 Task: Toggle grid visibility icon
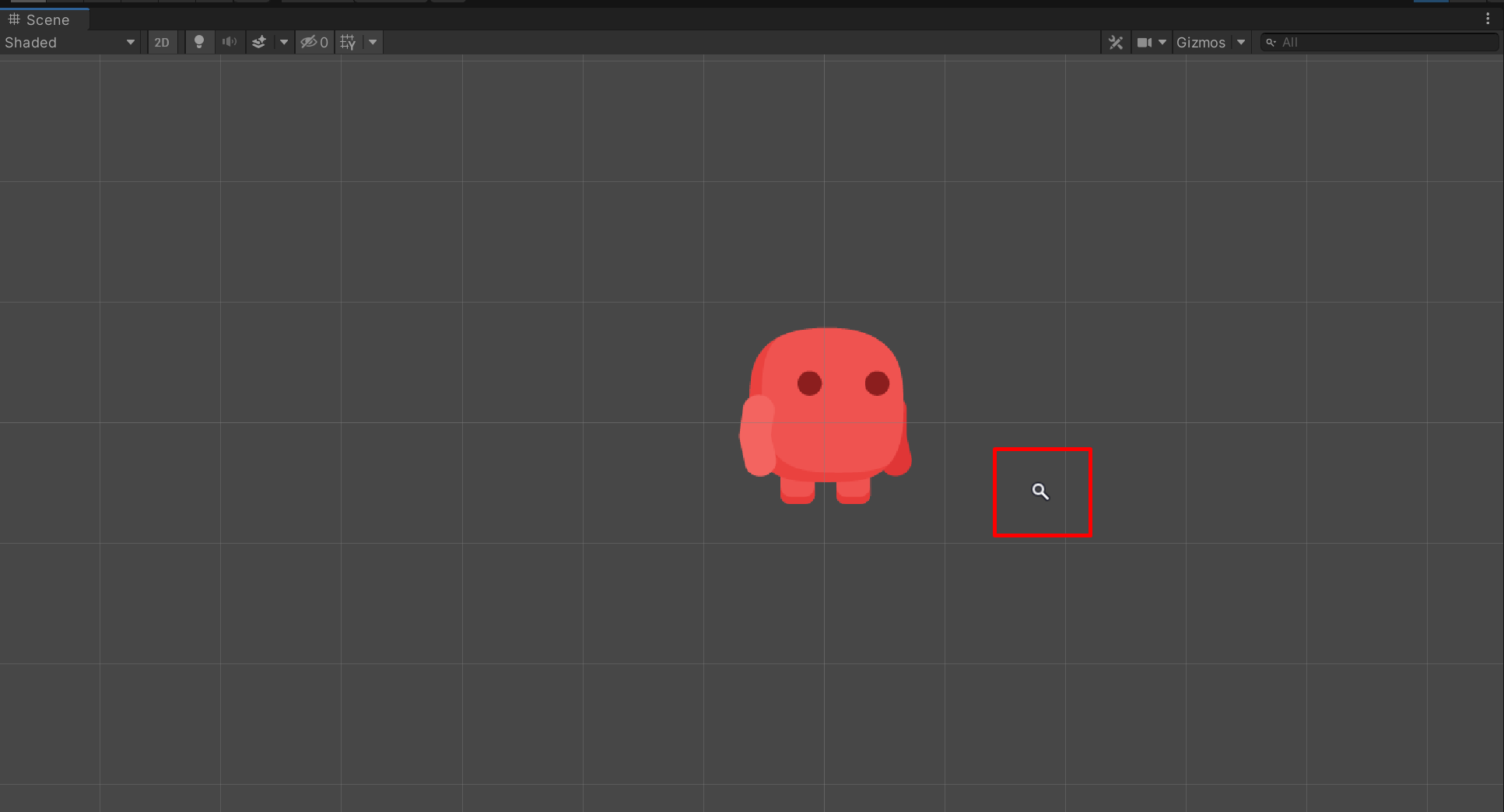[x=348, y=42]
